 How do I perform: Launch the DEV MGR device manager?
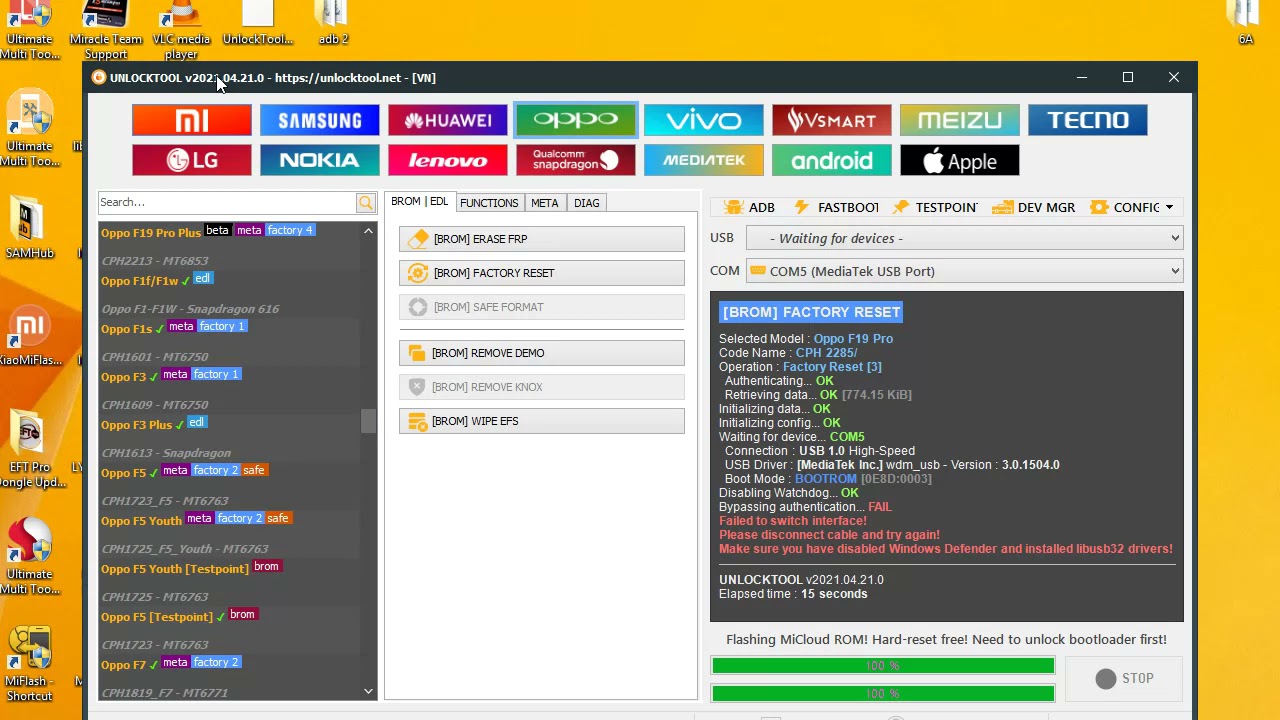tap(1033, 207)
